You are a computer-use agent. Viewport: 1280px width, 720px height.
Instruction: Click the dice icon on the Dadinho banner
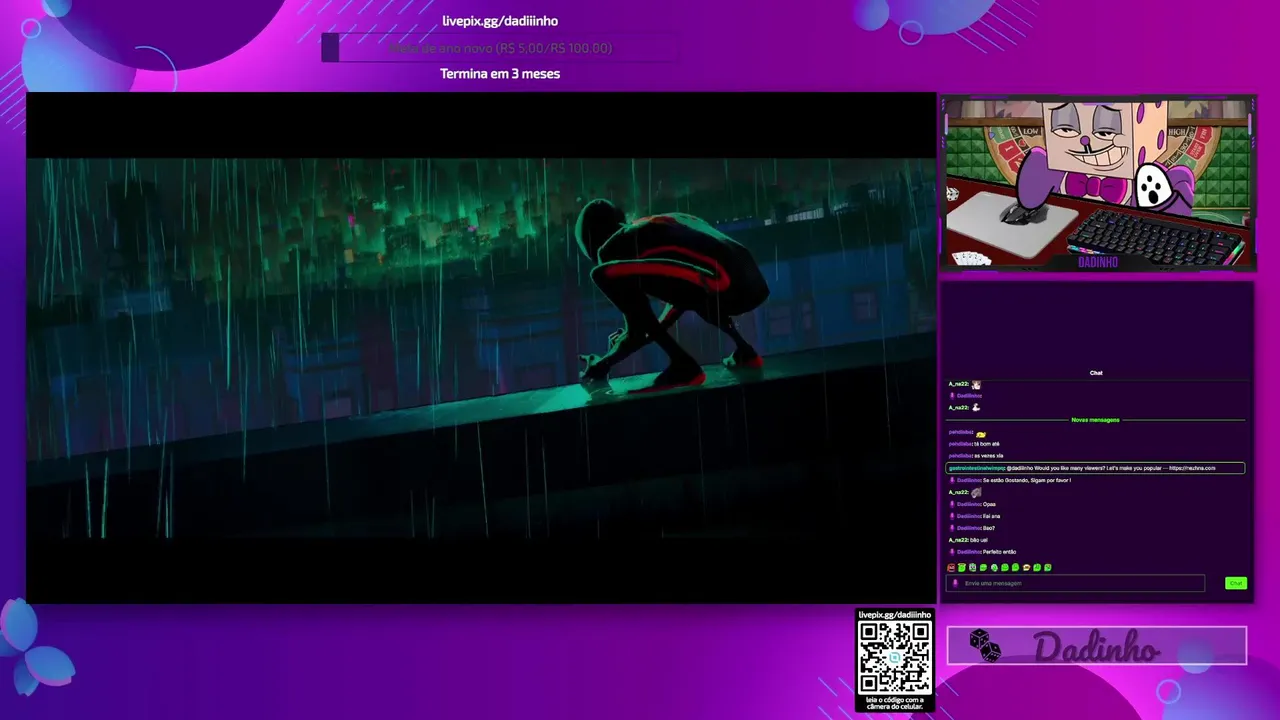pyautogui.click(x=985, y=645)
